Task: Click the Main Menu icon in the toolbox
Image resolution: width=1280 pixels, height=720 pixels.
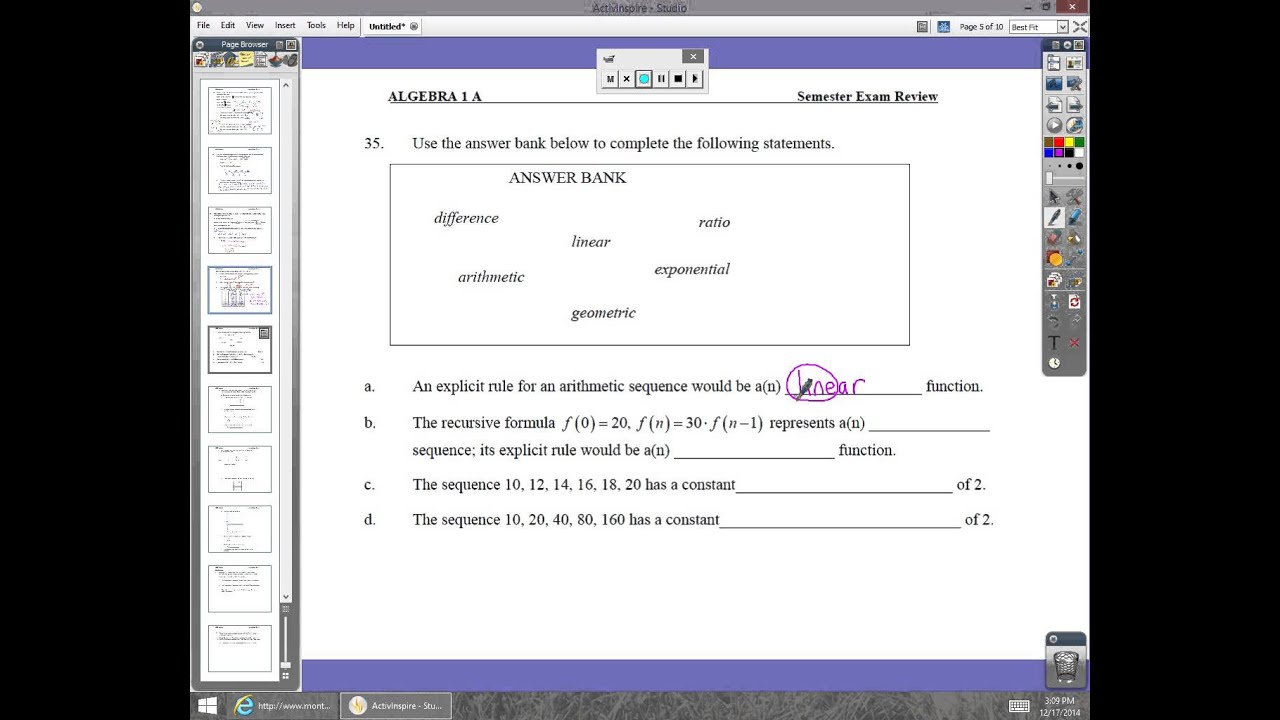Action: click(1054, 61)
